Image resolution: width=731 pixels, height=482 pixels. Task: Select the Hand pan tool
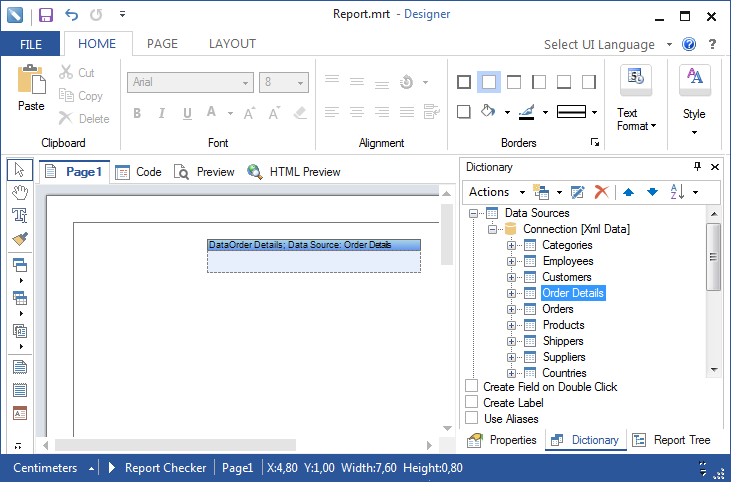coord(19,192)
